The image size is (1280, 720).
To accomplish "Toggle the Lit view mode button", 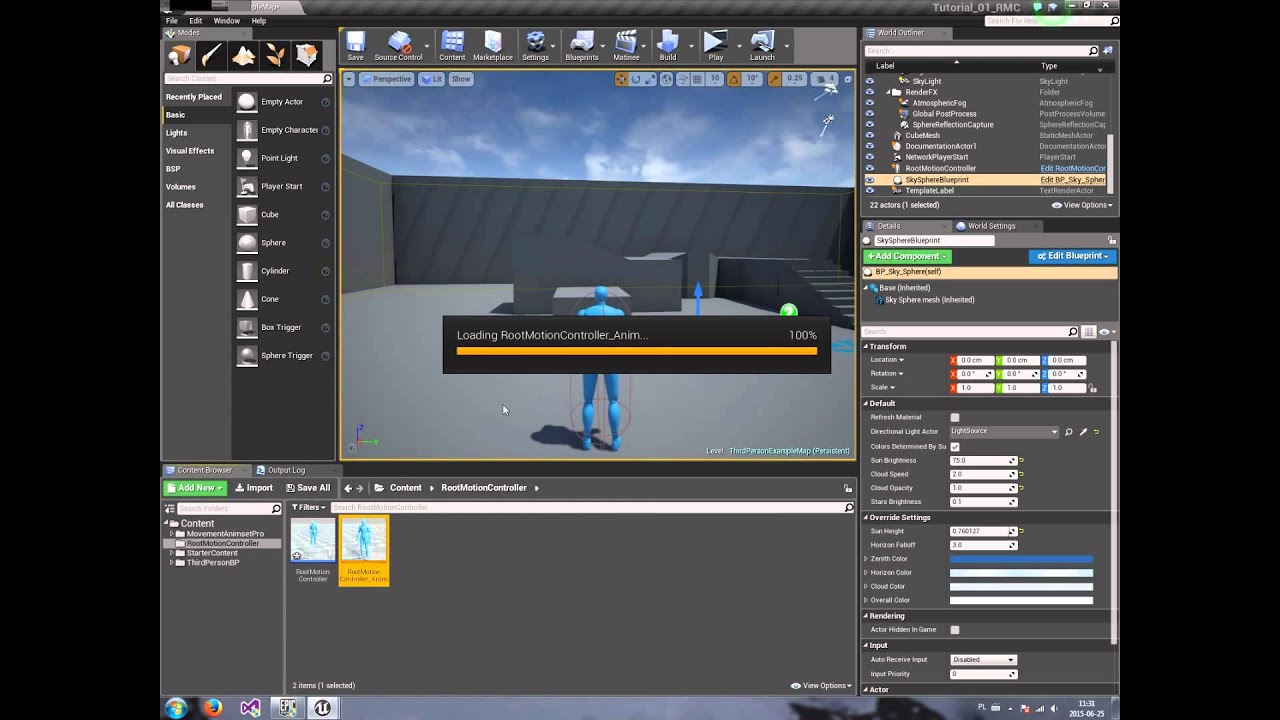I will [432, 79].
